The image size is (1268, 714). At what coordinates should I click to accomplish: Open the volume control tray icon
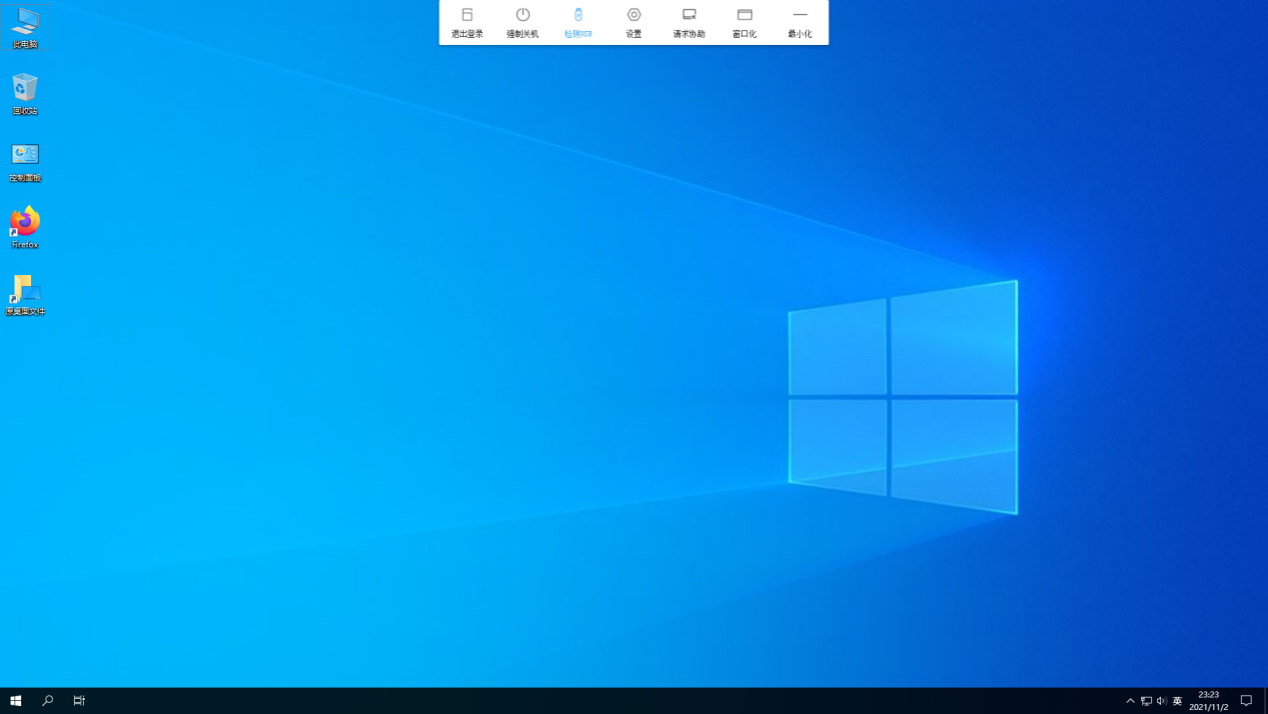pos(1161,701)
